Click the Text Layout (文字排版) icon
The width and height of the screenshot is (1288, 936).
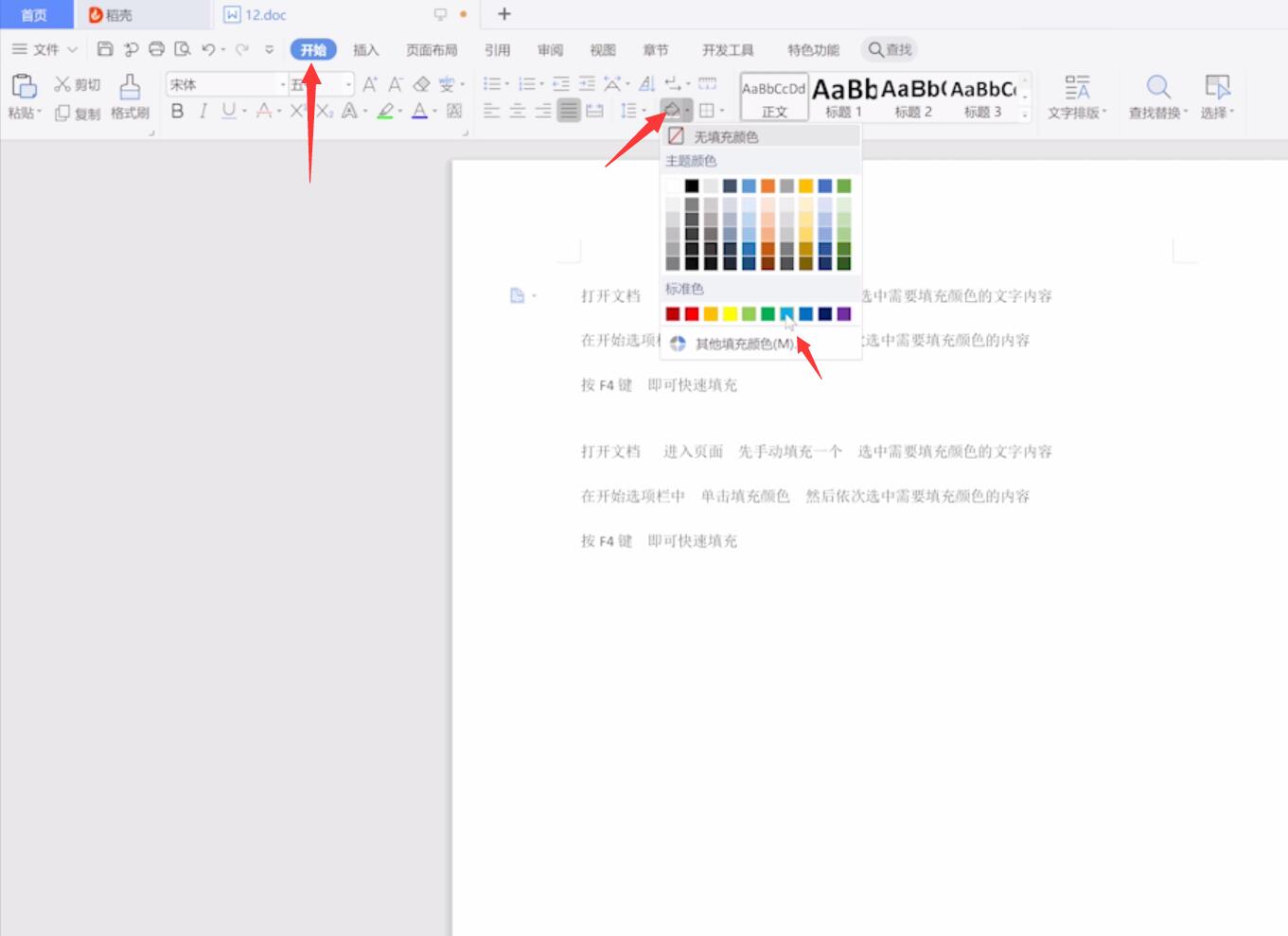(x=1077, y=97)
